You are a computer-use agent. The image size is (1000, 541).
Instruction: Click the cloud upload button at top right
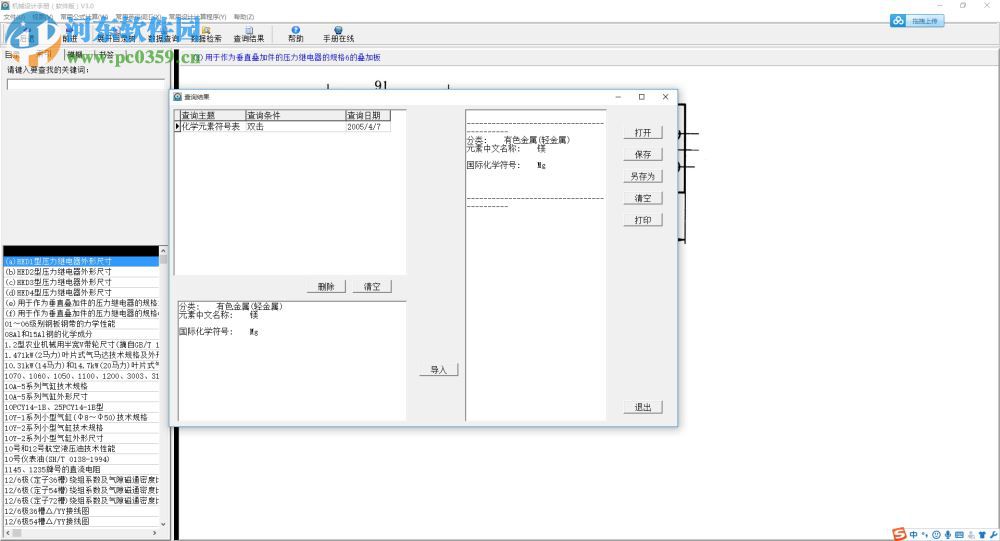[917, 21]
